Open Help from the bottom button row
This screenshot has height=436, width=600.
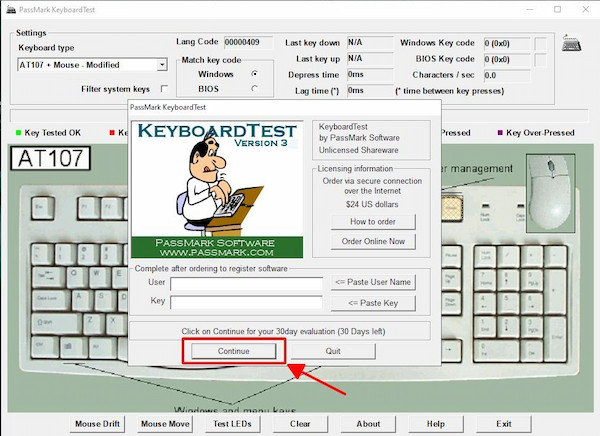click(x=436, y=424)
